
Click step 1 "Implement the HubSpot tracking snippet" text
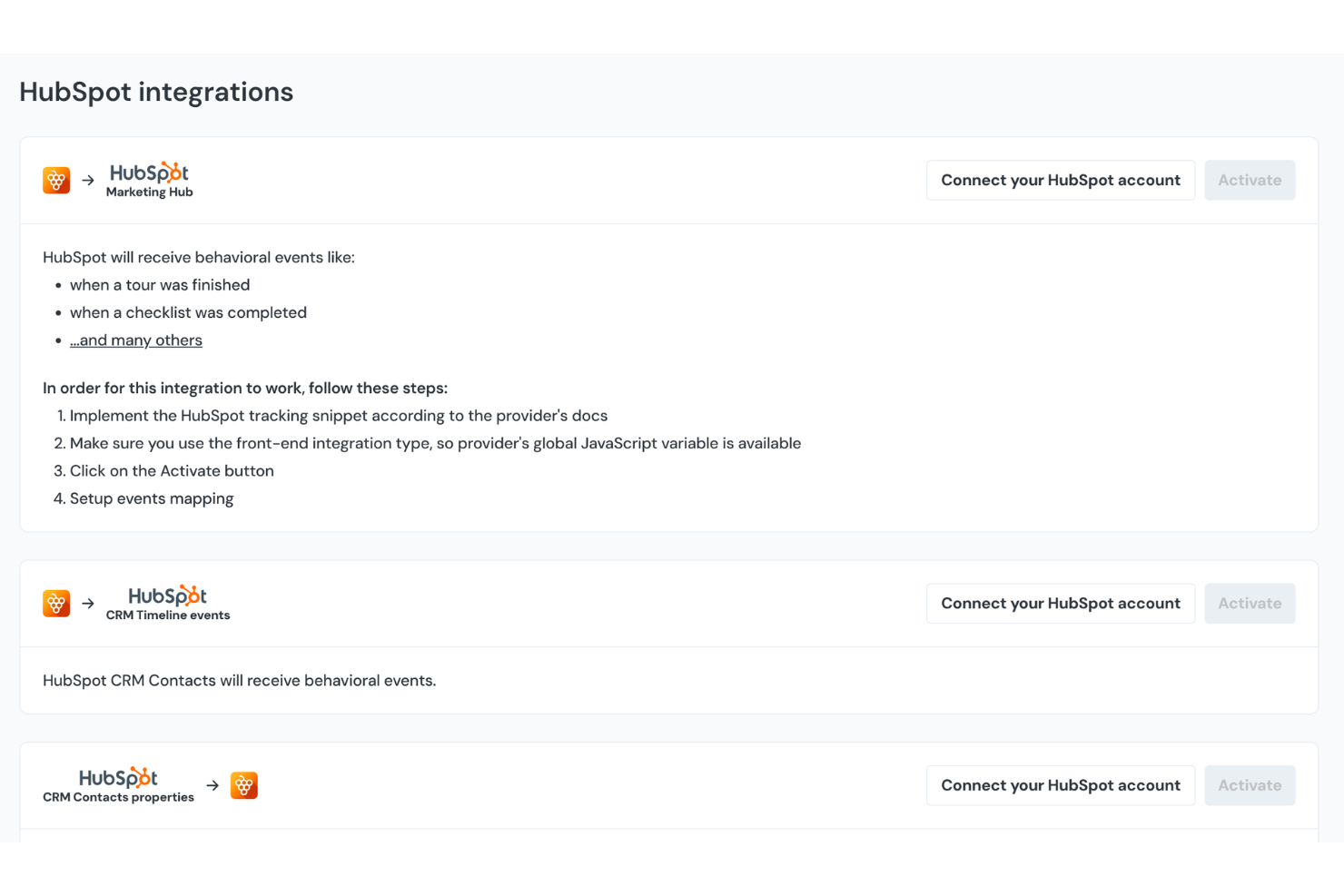(339, 416)
